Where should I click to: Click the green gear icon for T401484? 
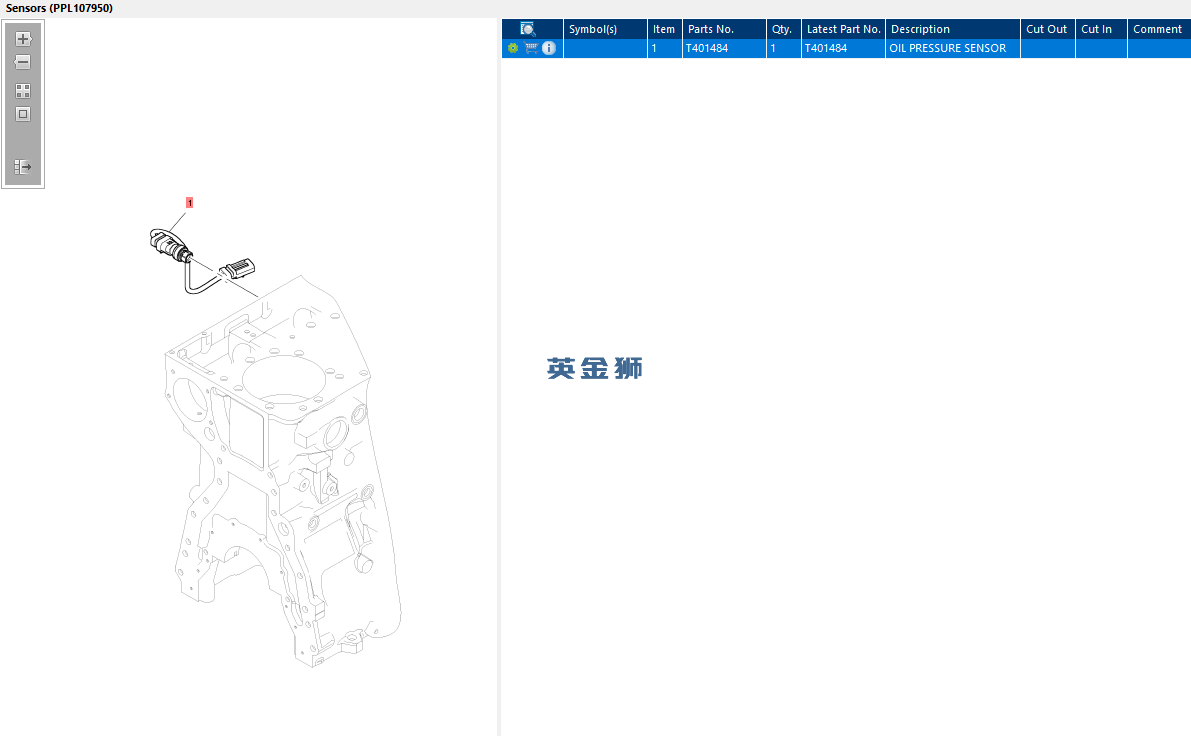pyautogui.click(x=513, y=48)
